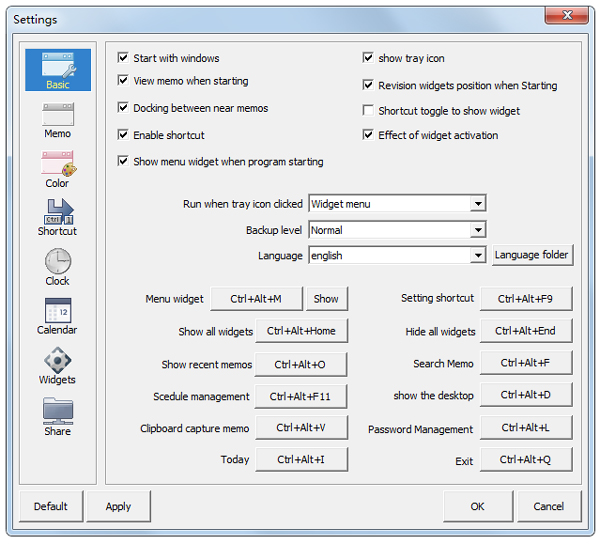Enable Shortcut toggle to show widget
The height and width of the screenshot is (544, 600).
(369, 111)
